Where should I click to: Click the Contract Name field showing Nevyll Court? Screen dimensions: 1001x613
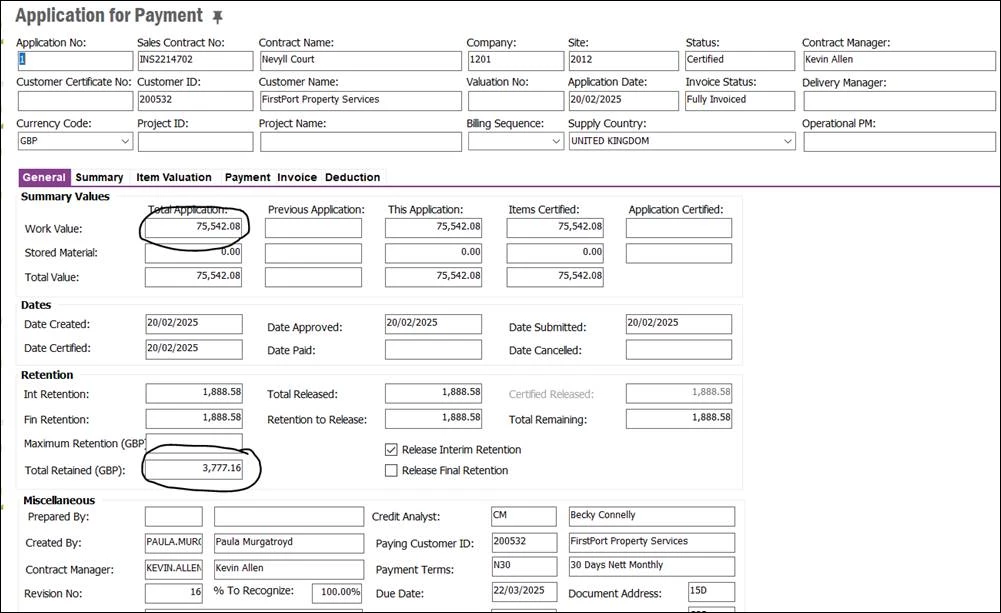click(x=361, y=61)
